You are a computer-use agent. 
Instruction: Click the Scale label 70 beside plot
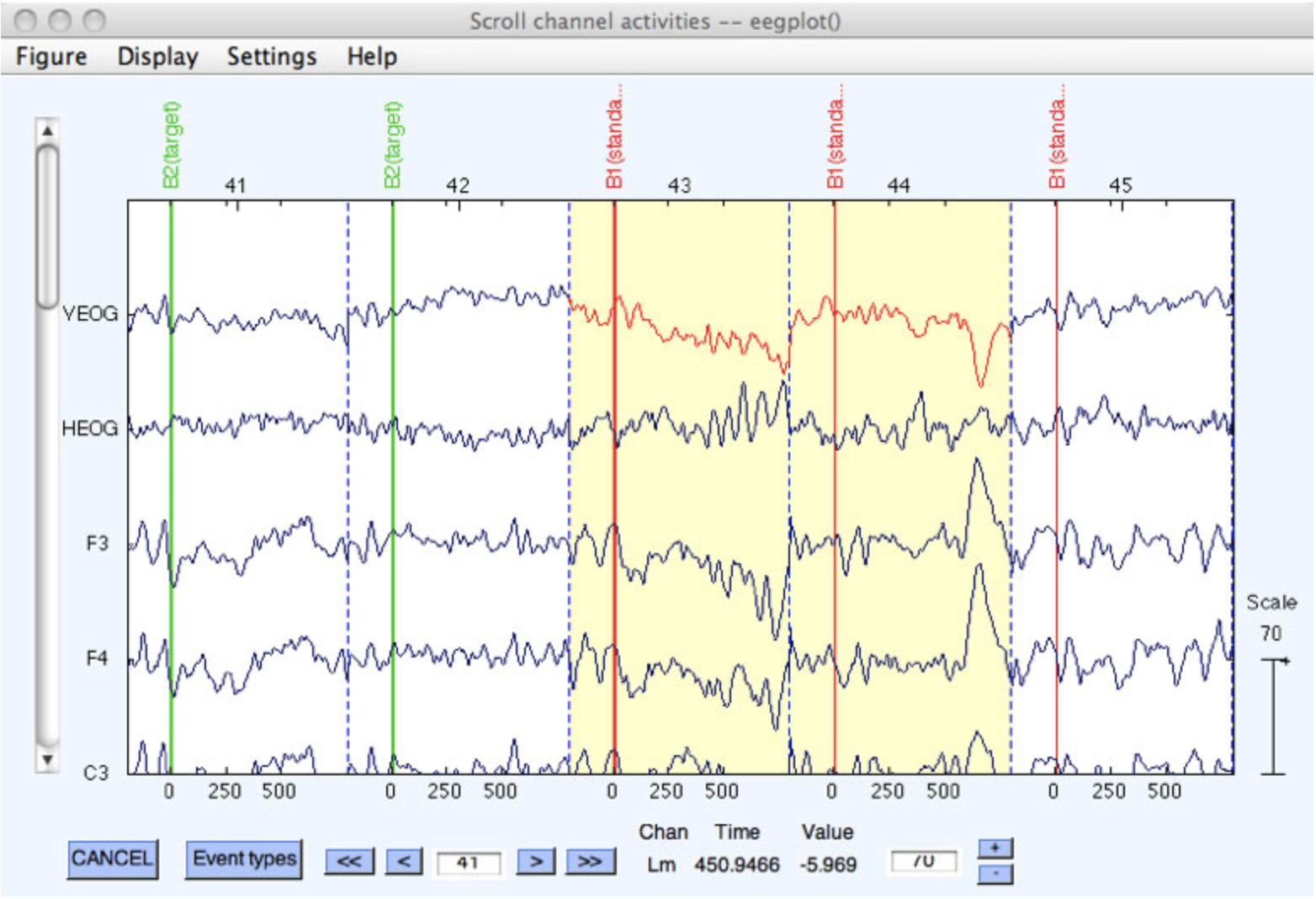tap(1271, 633)
